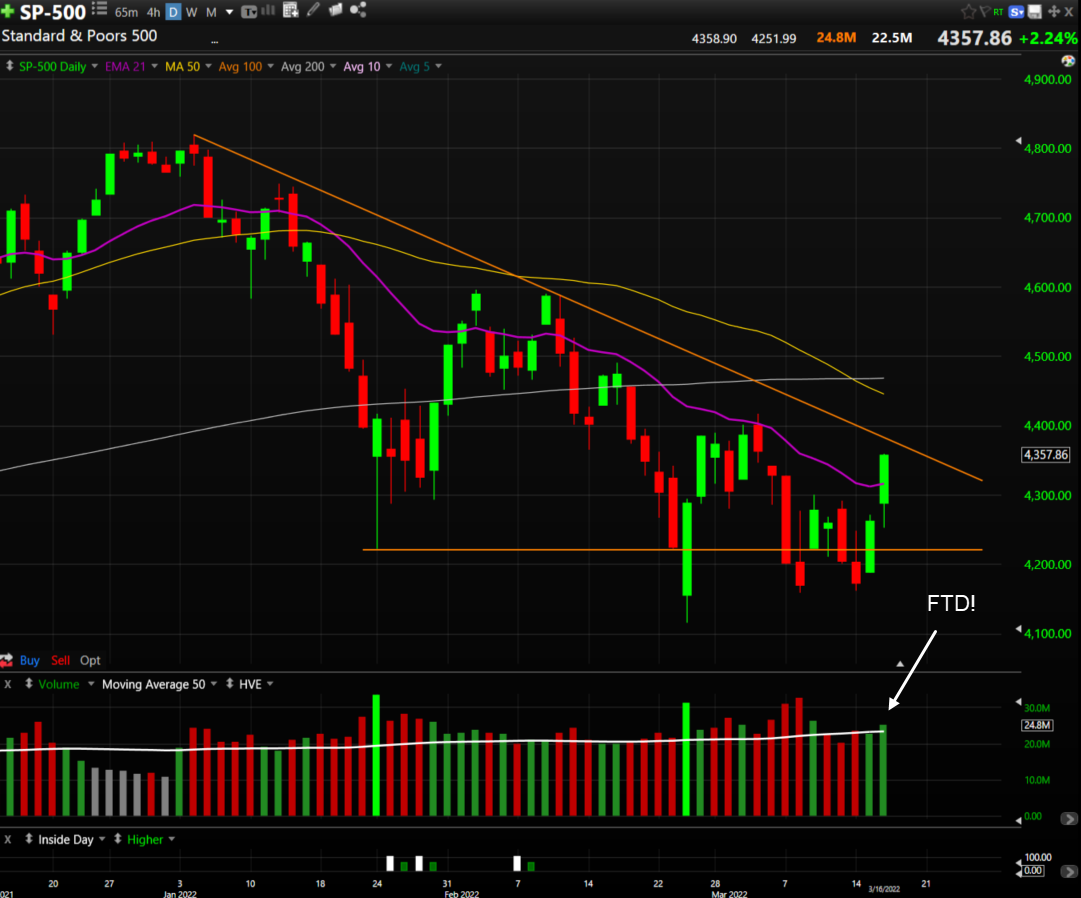1081x898 pixels.
Task: Click the arrow marker at 30.0M on the volume scale
Action: tap(1018, 702)
